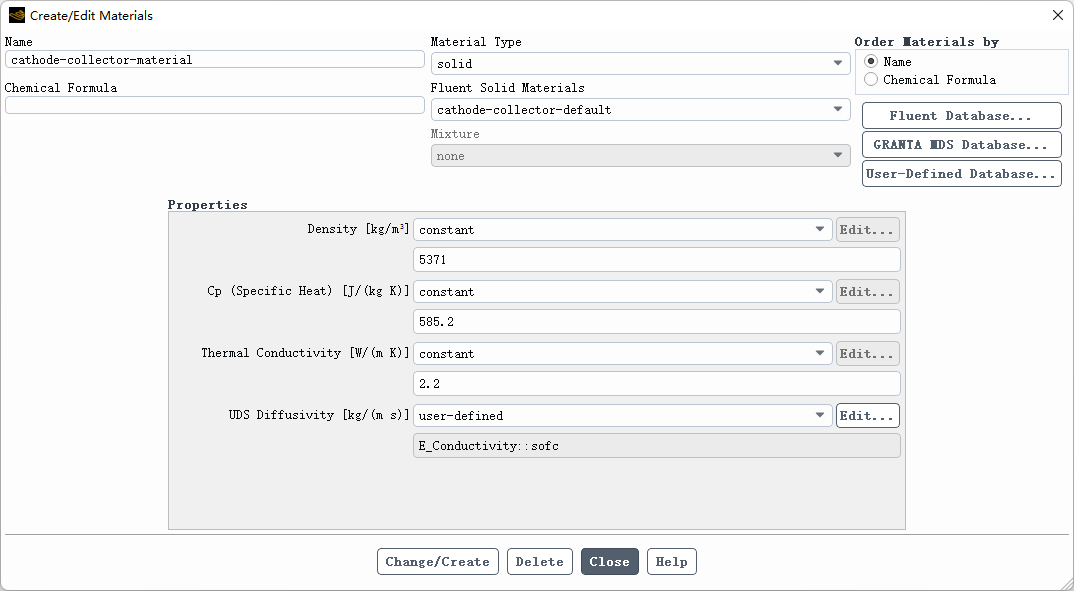Close the Create/Edit Materials window
The height and width of the screenshot is (591, 1074).
(1058, 15)
